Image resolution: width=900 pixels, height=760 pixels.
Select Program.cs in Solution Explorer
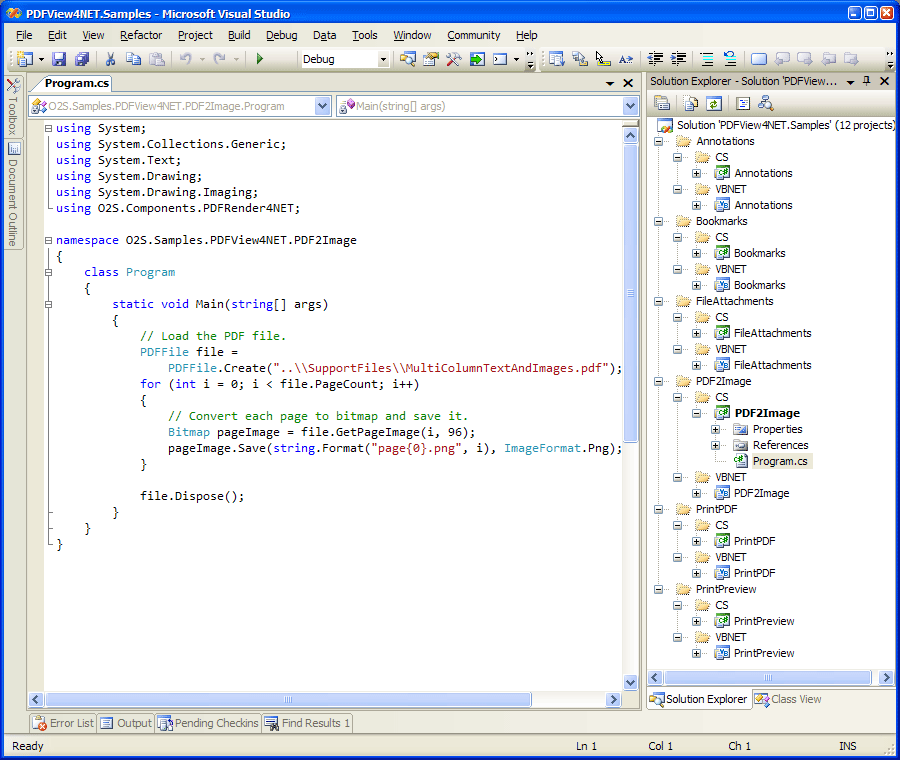[x=781, y=461]
